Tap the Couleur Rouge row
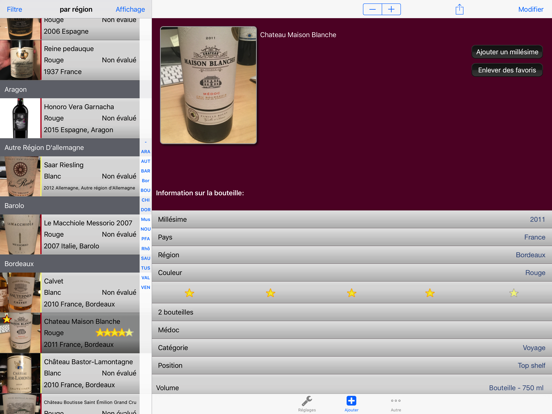This screenshot has height=414, width=552. point(352,272)
